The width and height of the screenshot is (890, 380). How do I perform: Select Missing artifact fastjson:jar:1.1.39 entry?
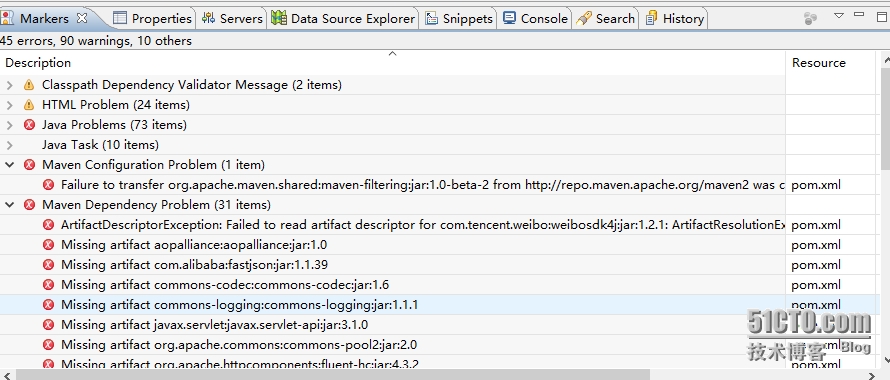coord(194,265)
